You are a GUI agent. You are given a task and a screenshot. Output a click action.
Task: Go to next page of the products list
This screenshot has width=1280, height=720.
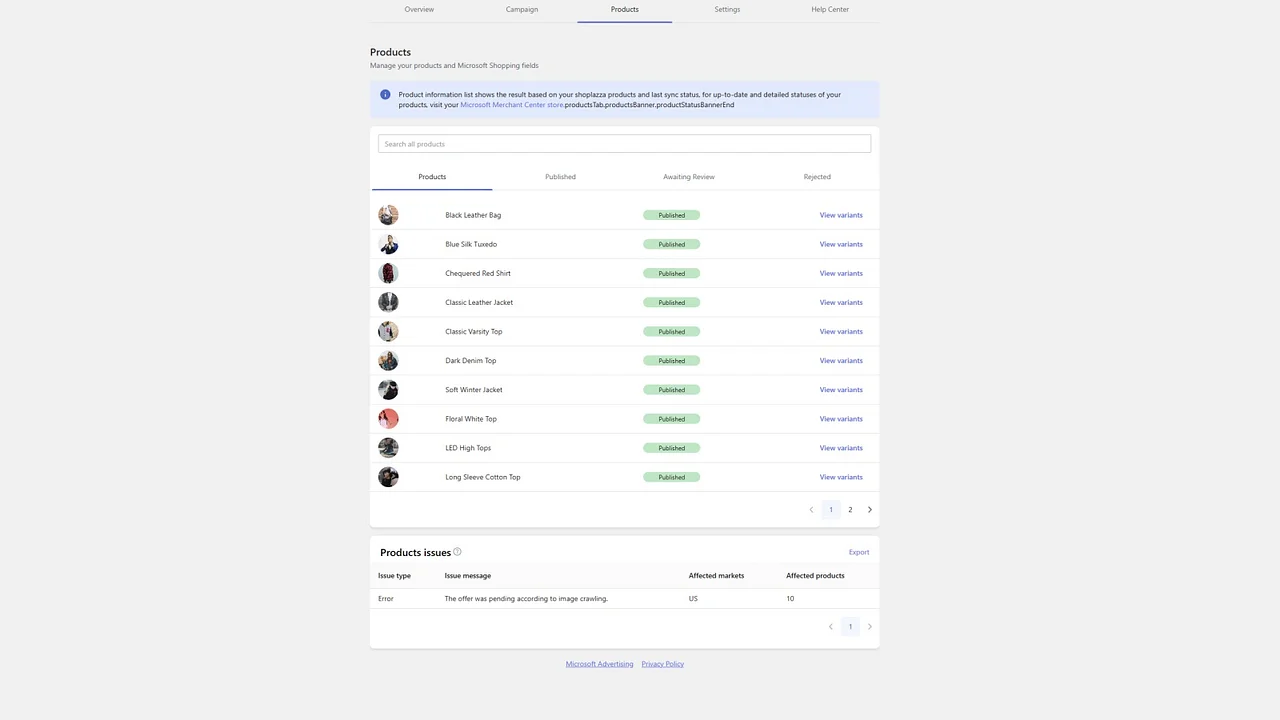tap(869, 509)
